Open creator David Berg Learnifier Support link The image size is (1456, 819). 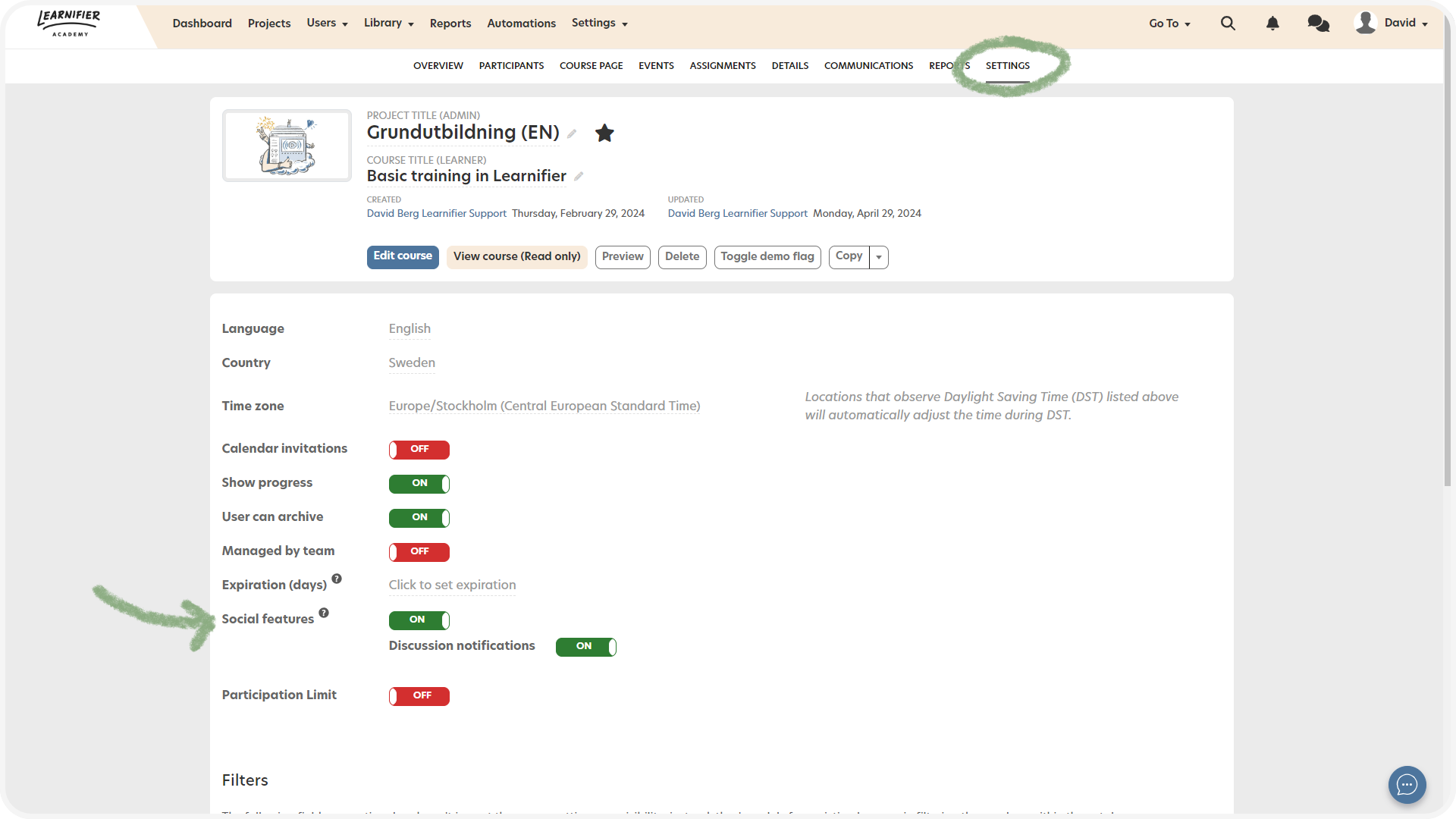point(437,214)
